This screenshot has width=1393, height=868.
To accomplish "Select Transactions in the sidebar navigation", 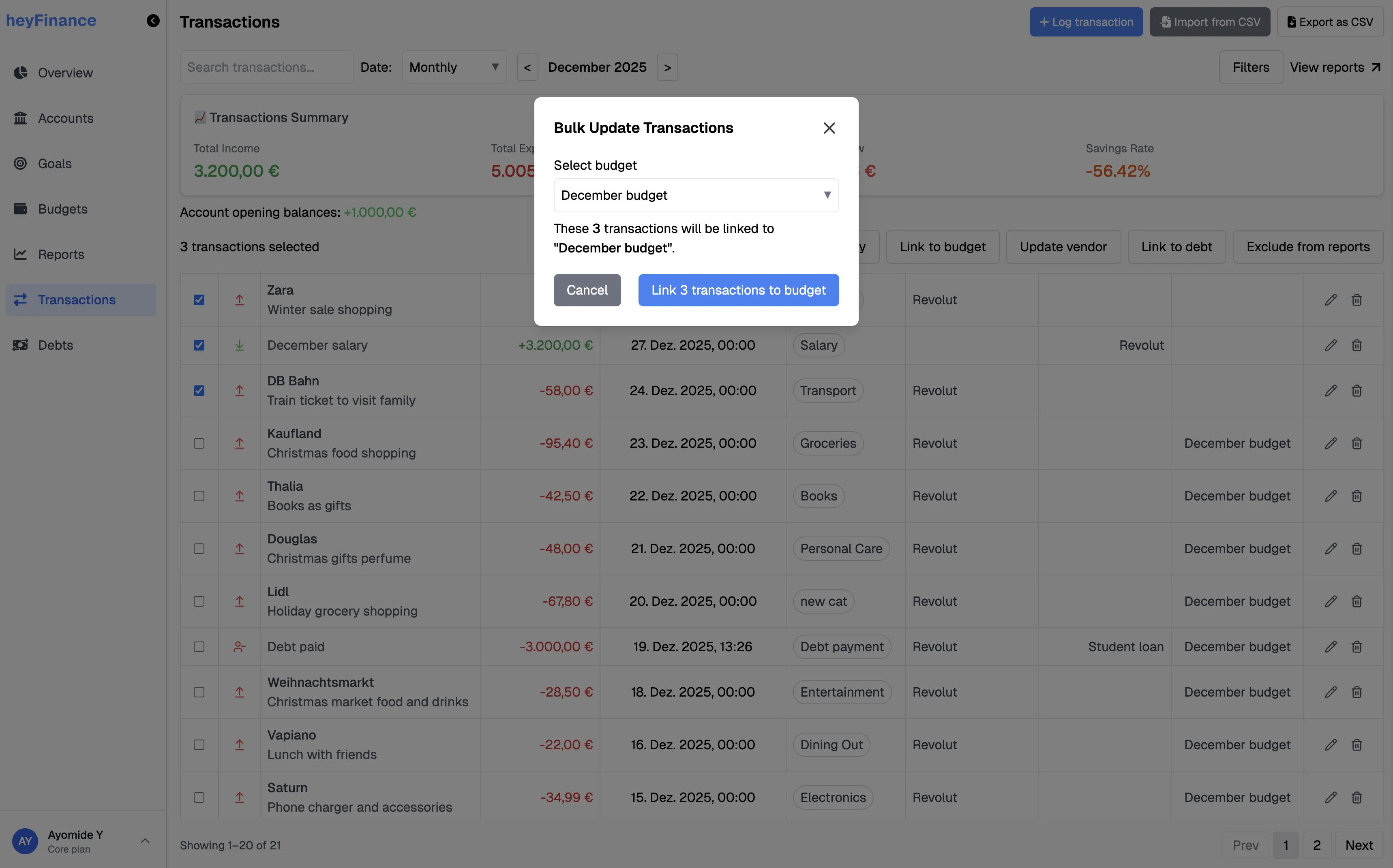I will (76, 299).
